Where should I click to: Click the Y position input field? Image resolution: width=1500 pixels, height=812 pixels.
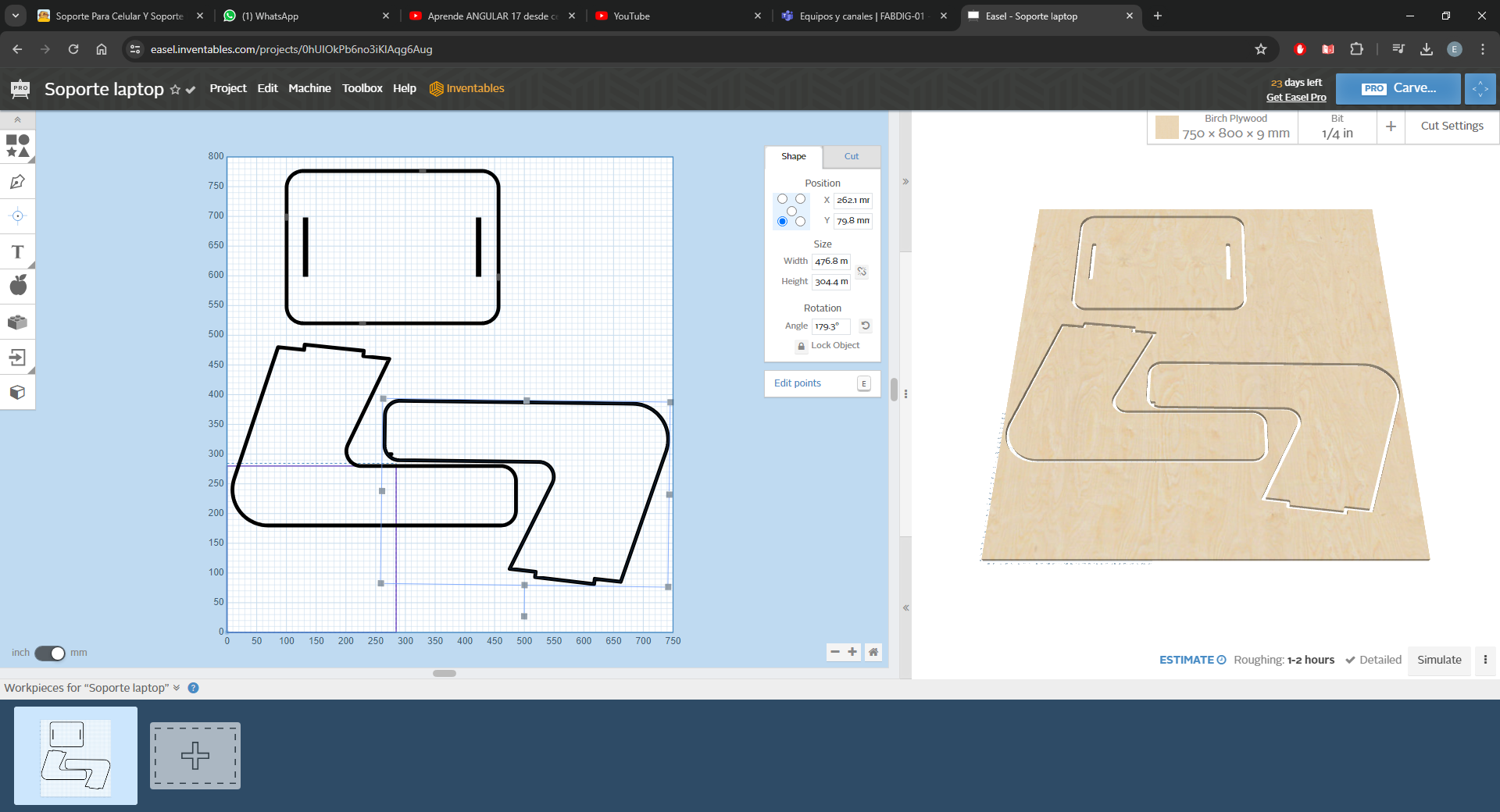pyautogui.click(x=852, y=221)
